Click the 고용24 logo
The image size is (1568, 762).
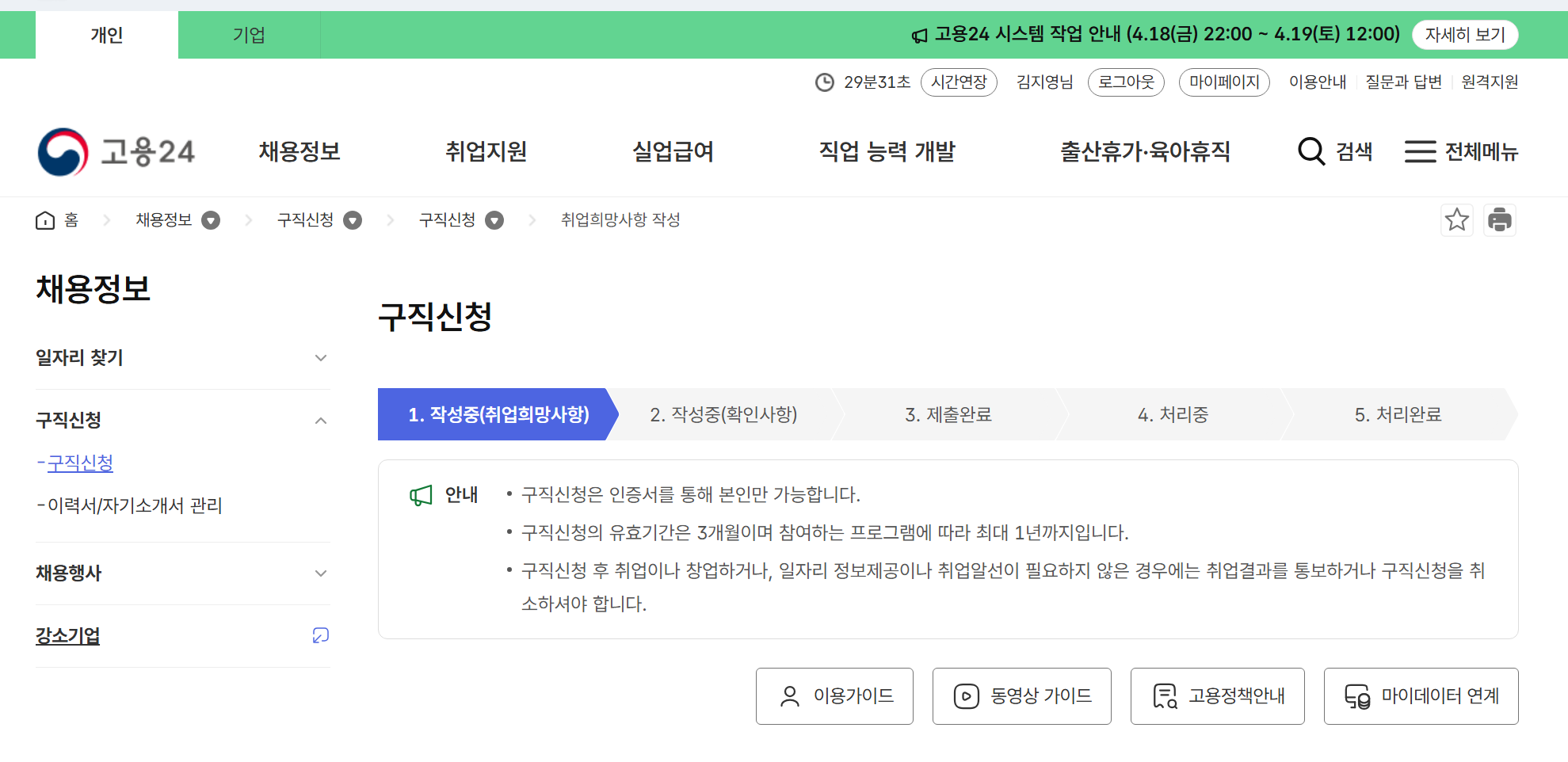[x=116, y=151]
